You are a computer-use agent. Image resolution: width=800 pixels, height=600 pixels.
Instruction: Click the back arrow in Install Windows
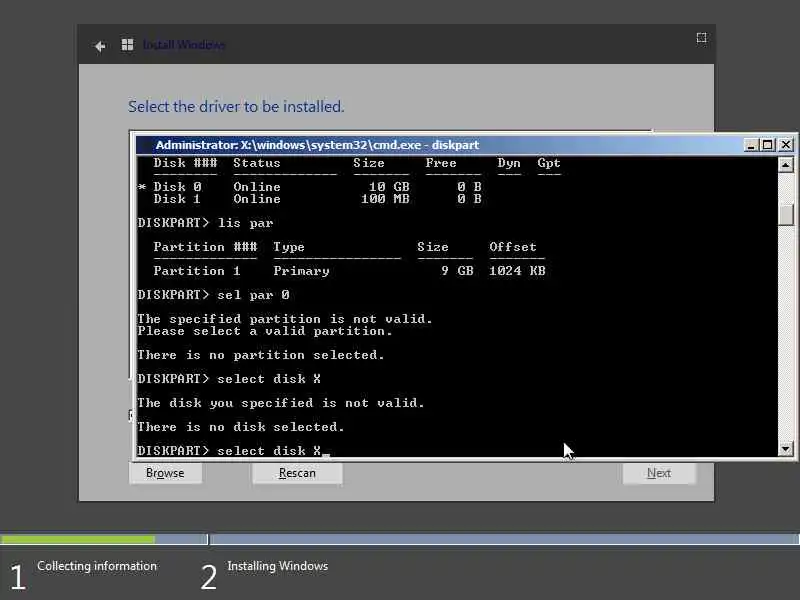[x=99, y=46]
